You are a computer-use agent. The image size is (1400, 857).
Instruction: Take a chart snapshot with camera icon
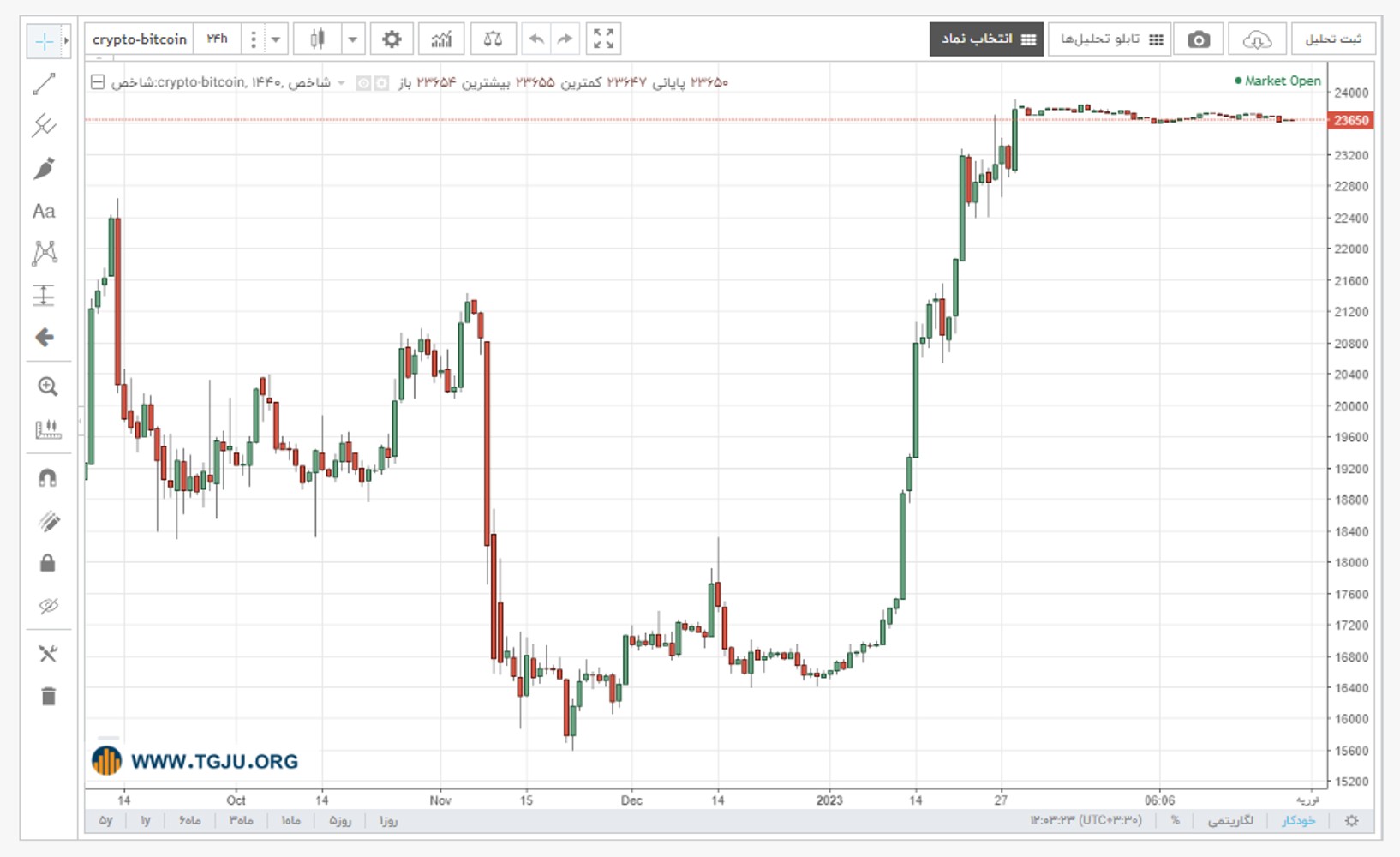tap(1199, 39)
